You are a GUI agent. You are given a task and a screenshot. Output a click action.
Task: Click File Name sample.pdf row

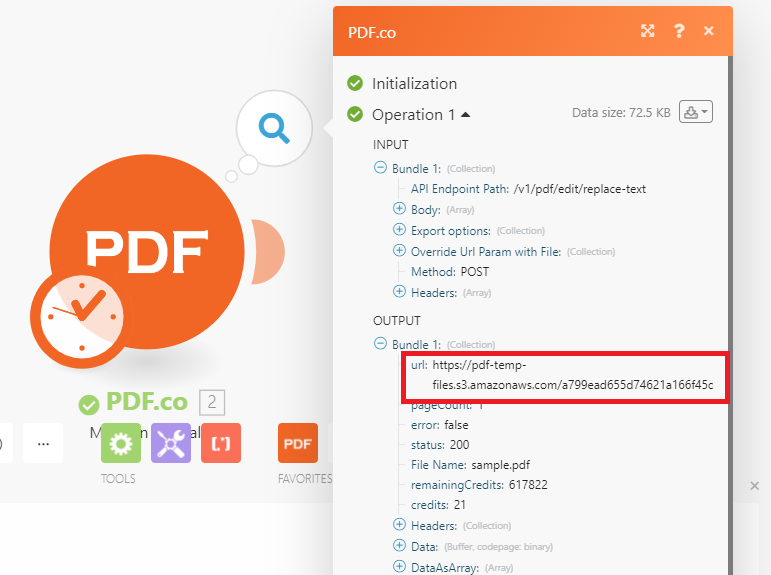point(471,465)
